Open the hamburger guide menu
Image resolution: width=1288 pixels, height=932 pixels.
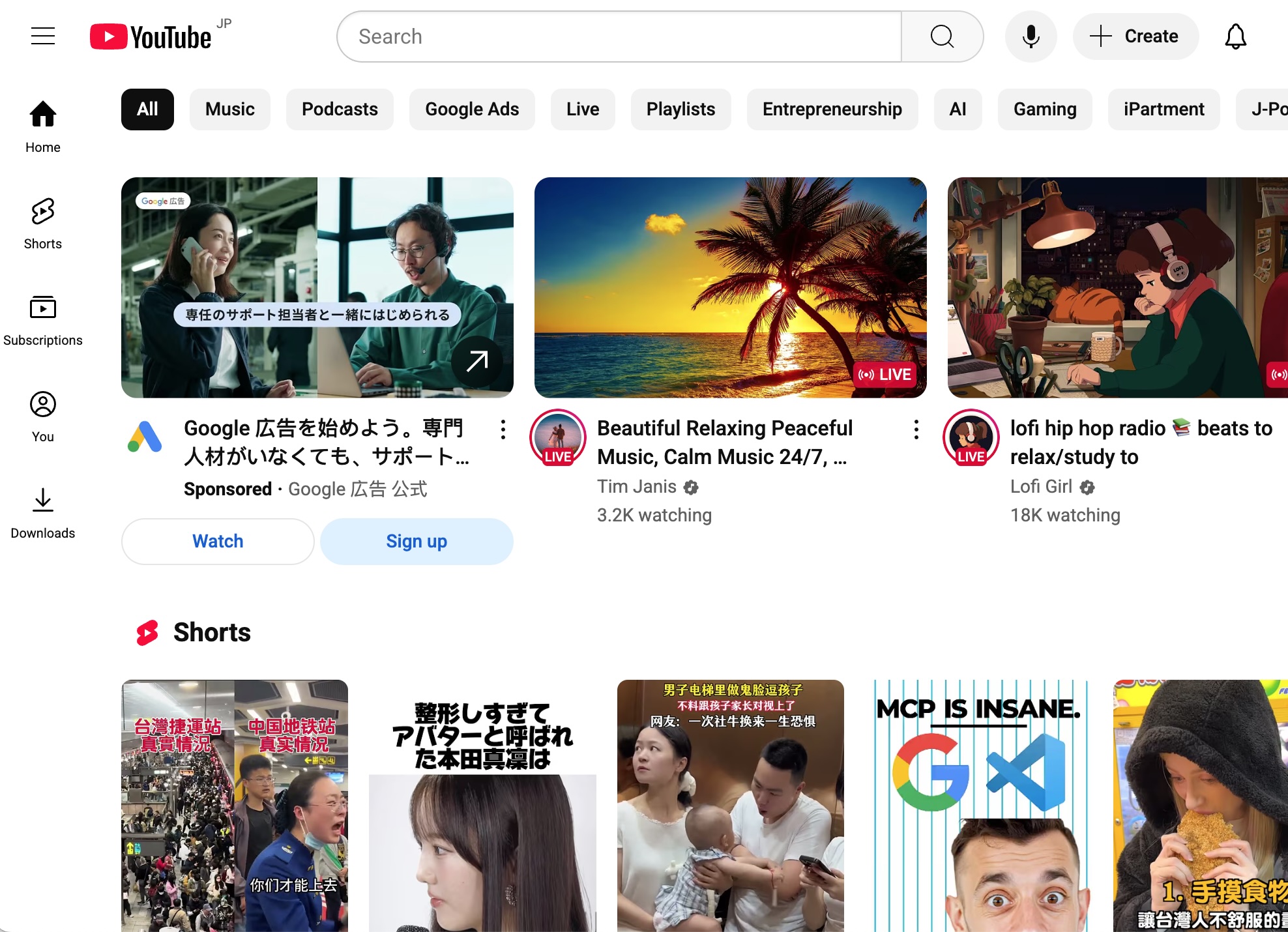pyautogui.click(x=43, y=36)
